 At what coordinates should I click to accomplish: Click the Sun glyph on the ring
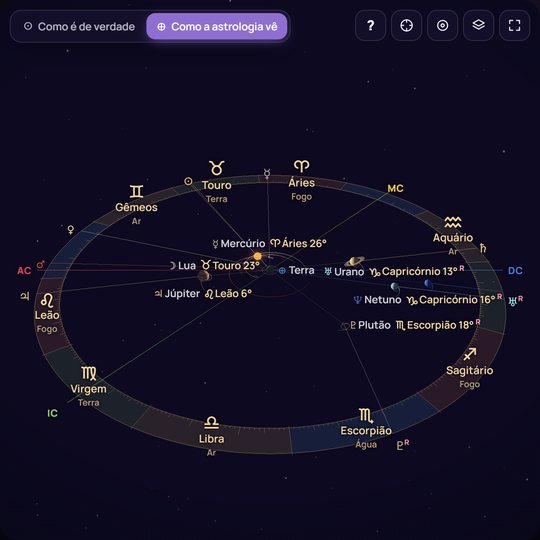(188, 181)
